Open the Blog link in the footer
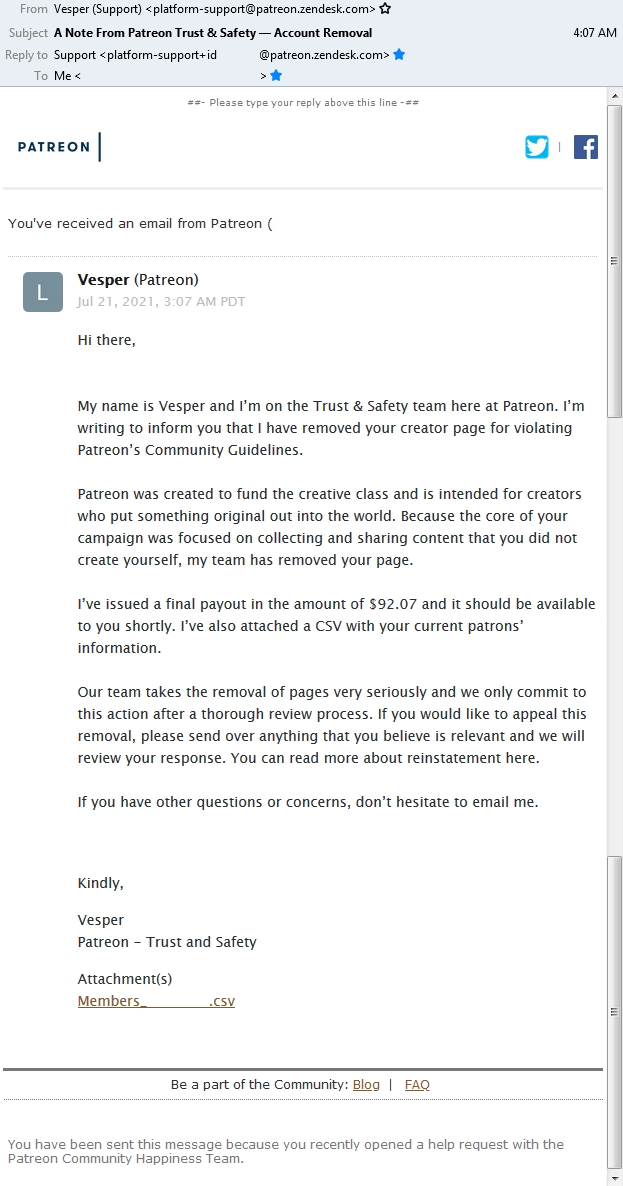 [366, 1085]
